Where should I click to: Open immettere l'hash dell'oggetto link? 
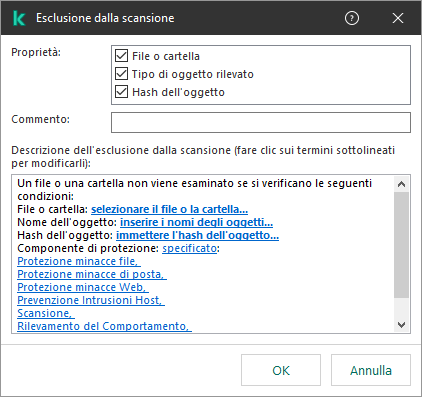(x=197, y=235)
